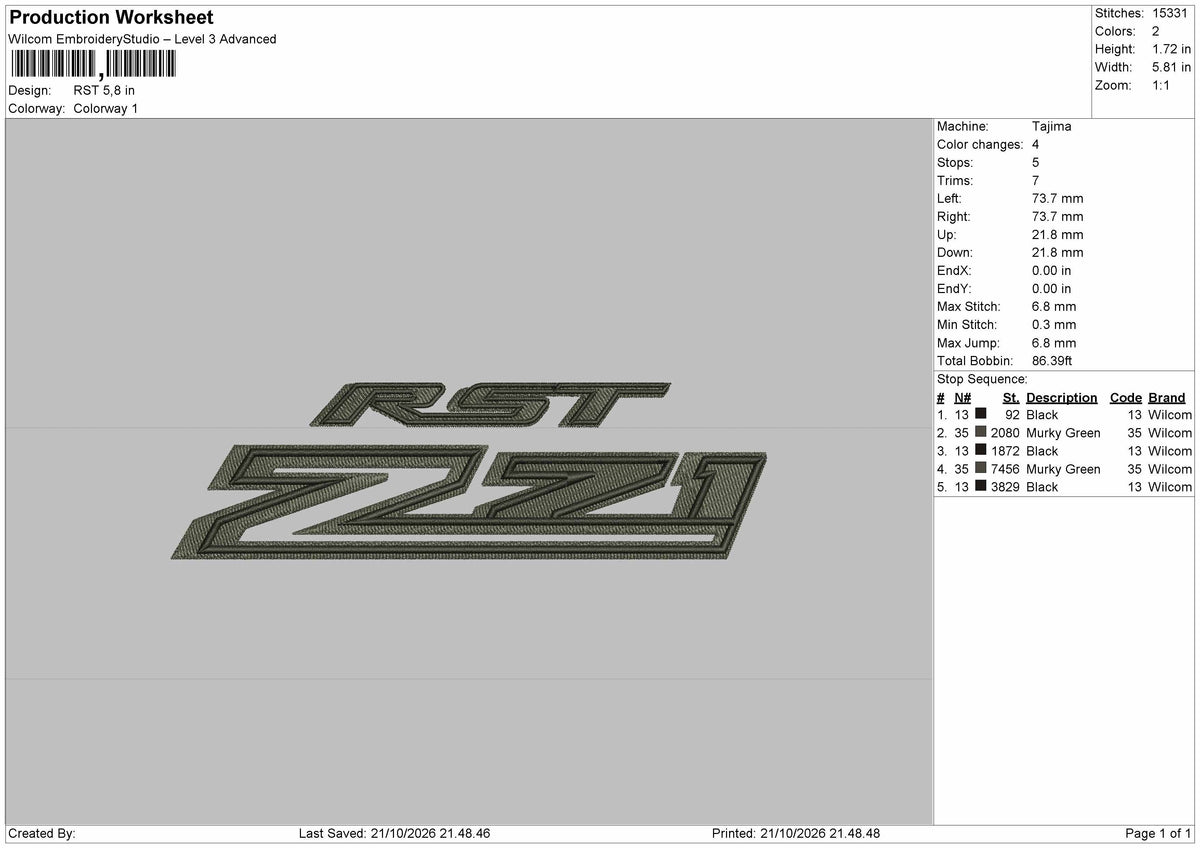Viewport: 1200px width, 848px height.
Task: Click the black swatch for stop 1
Action: [981, 415]
